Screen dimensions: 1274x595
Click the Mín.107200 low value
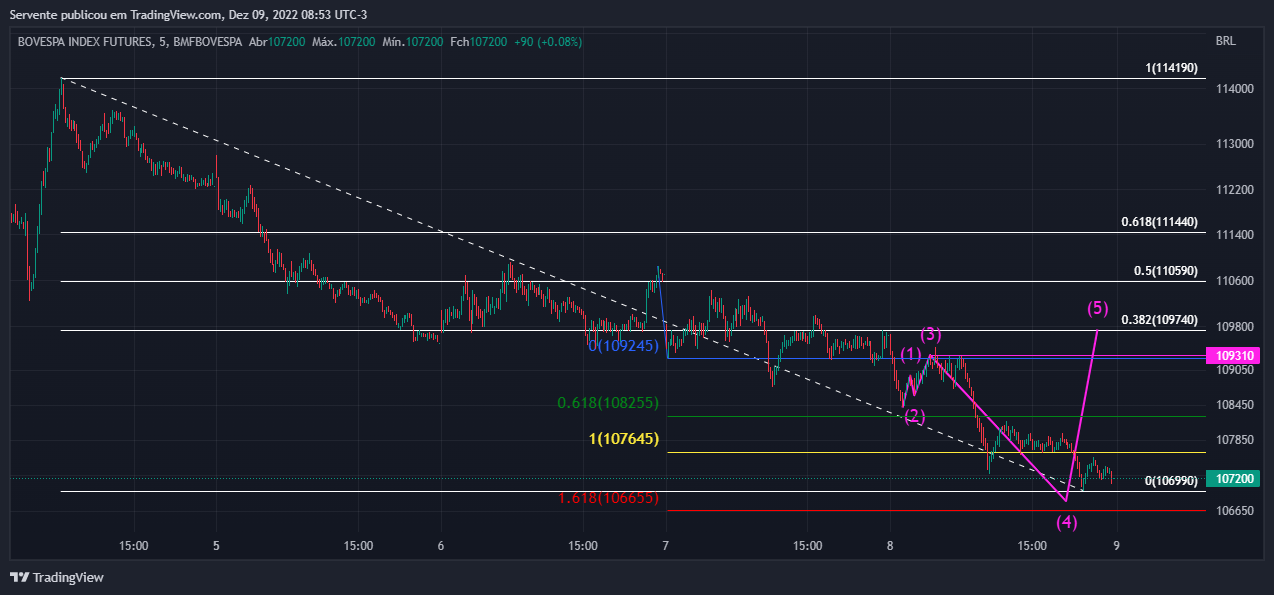coord(413,42)
